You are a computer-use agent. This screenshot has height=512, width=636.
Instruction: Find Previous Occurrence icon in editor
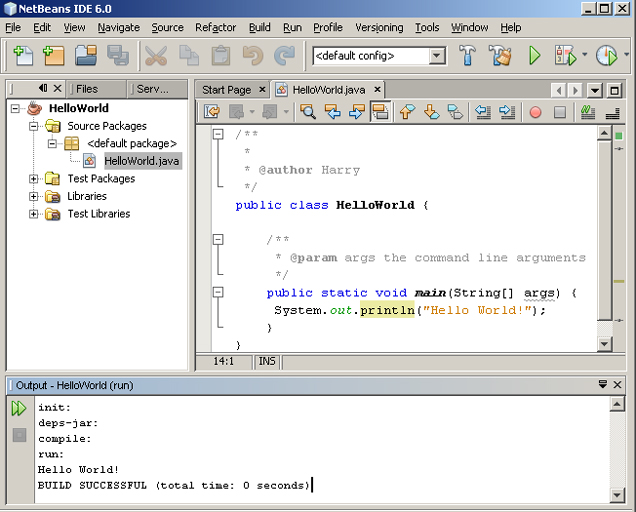pos(333,112)
